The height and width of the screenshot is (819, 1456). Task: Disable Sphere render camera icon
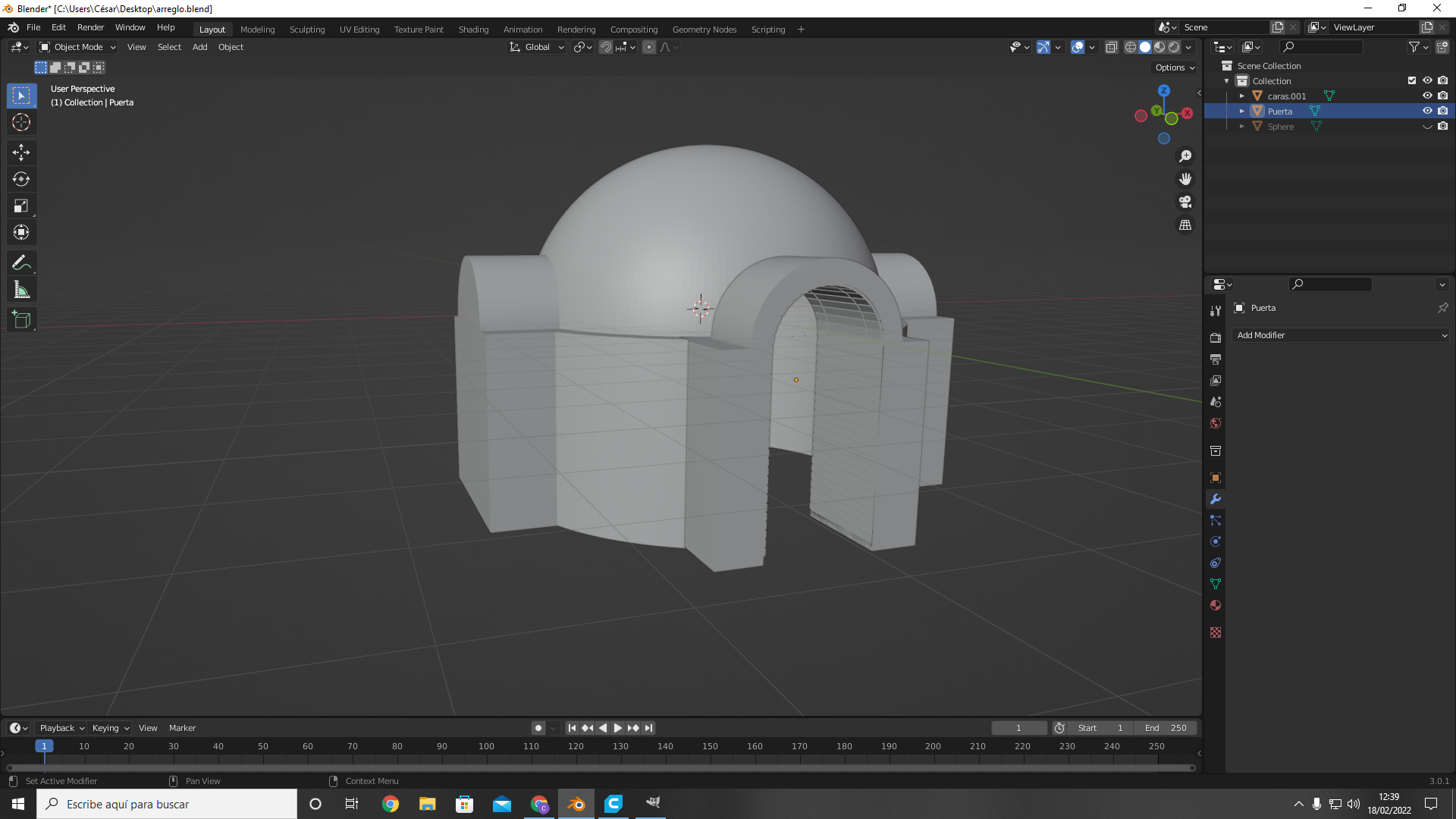tap(1442, 126)
